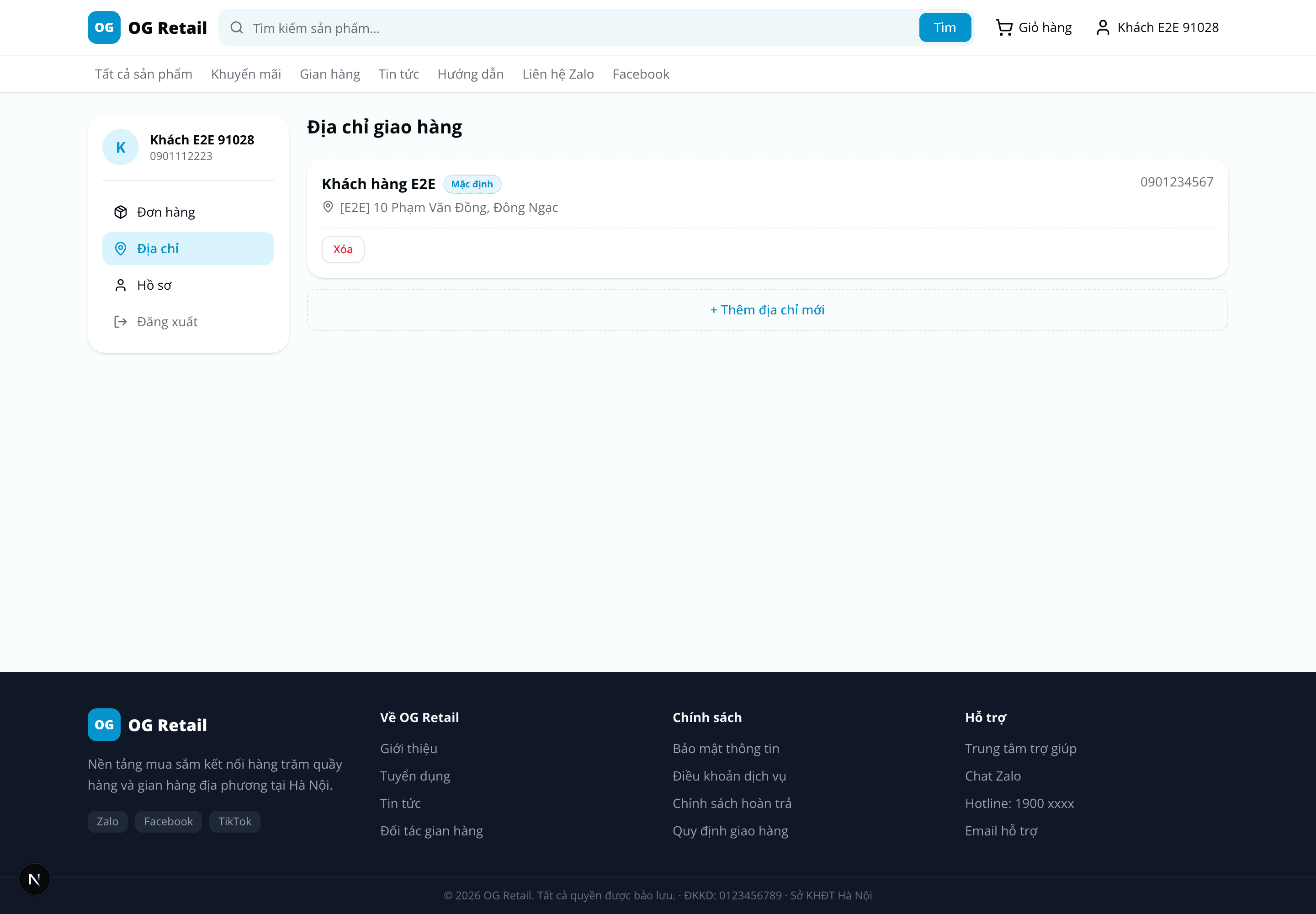The image size is (1316, 914).
Task: Click the Facebook footer chip
Action: click(x=168, y=821)
